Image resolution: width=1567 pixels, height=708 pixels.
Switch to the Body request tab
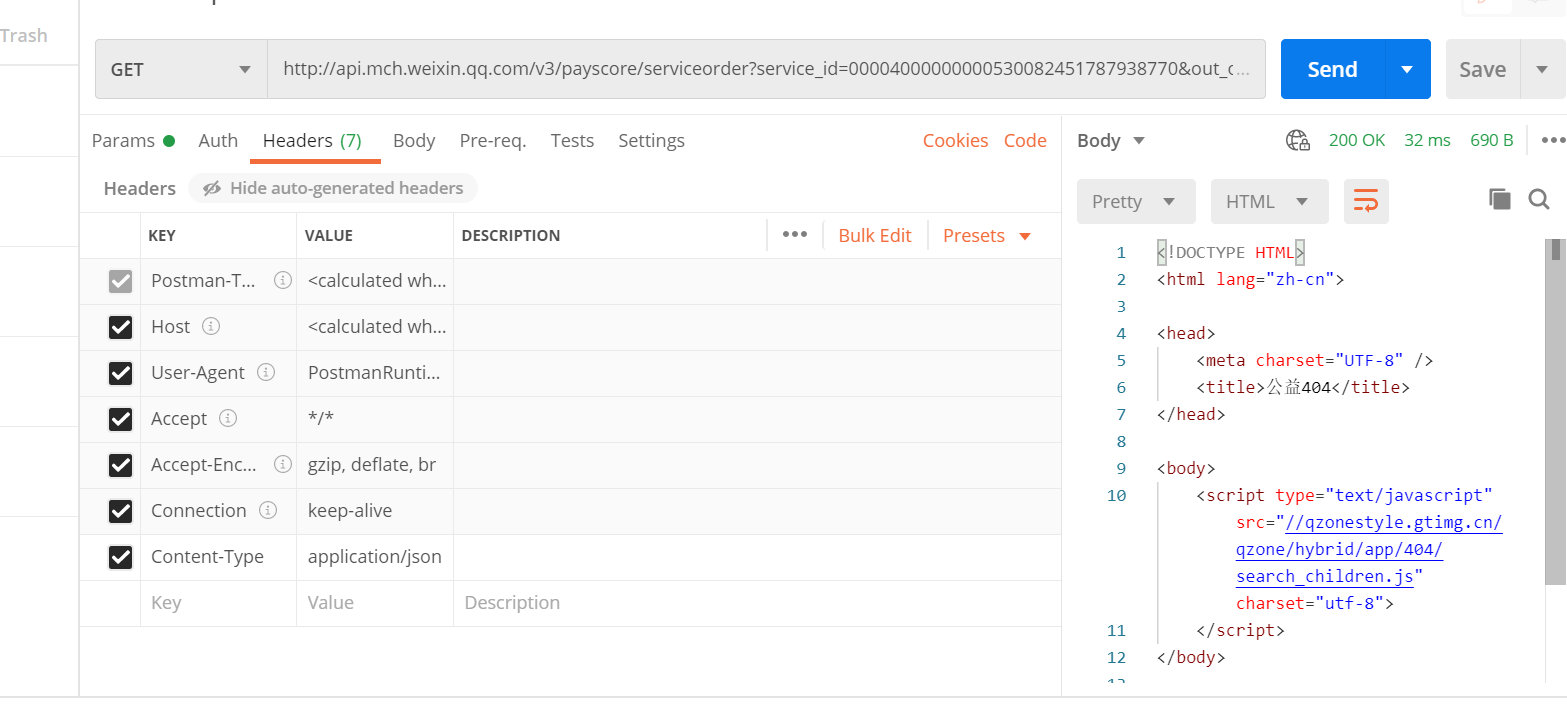[414, 141]
